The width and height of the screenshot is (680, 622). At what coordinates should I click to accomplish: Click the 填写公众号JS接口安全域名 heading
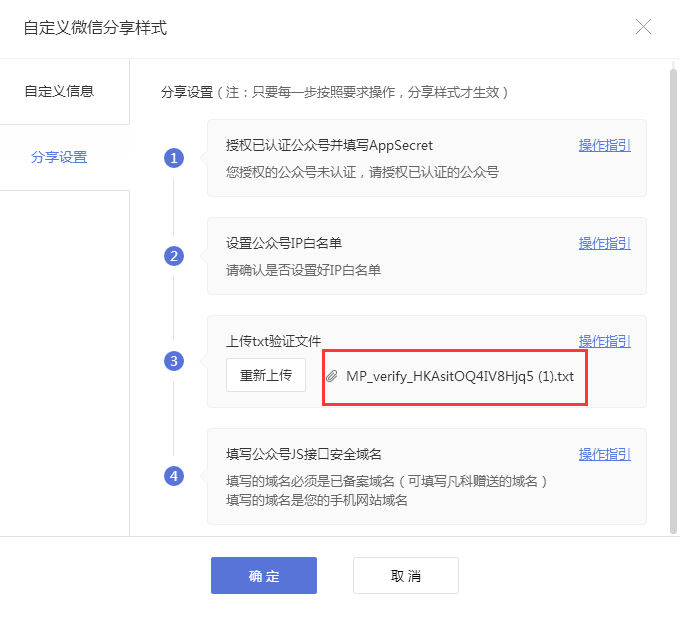click(x=304, y=454)
